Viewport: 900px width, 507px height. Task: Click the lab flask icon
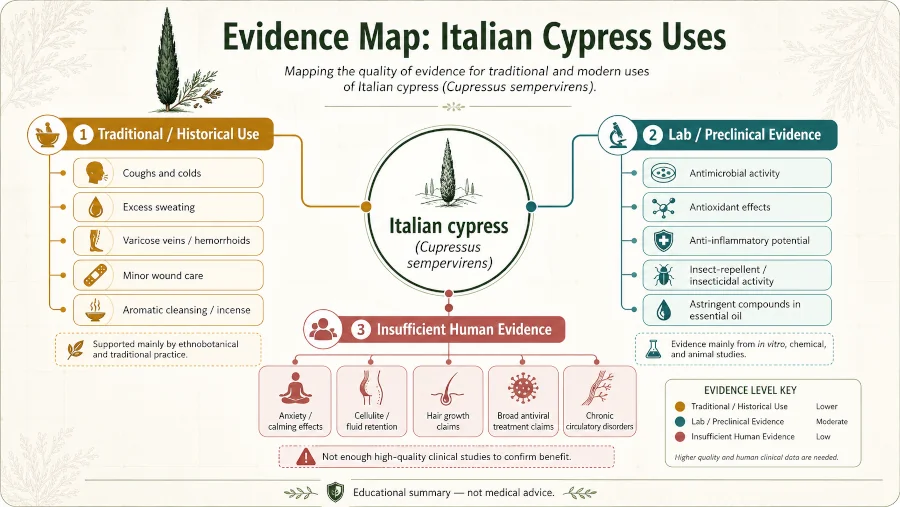click(x=653, y=349)
